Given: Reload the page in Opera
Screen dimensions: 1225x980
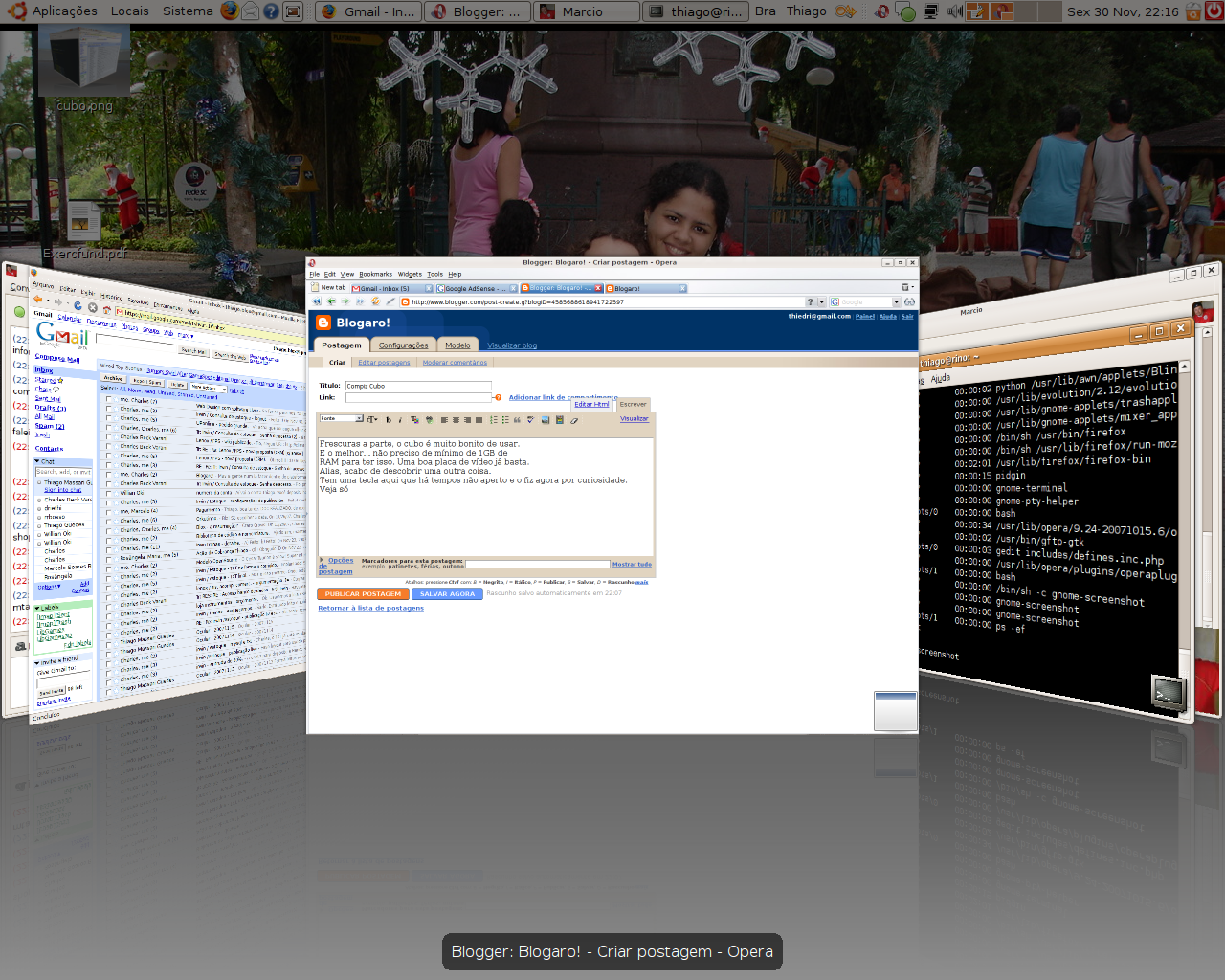Looking at the screenshot, I should pyautogui.click(x=375, y=301).
